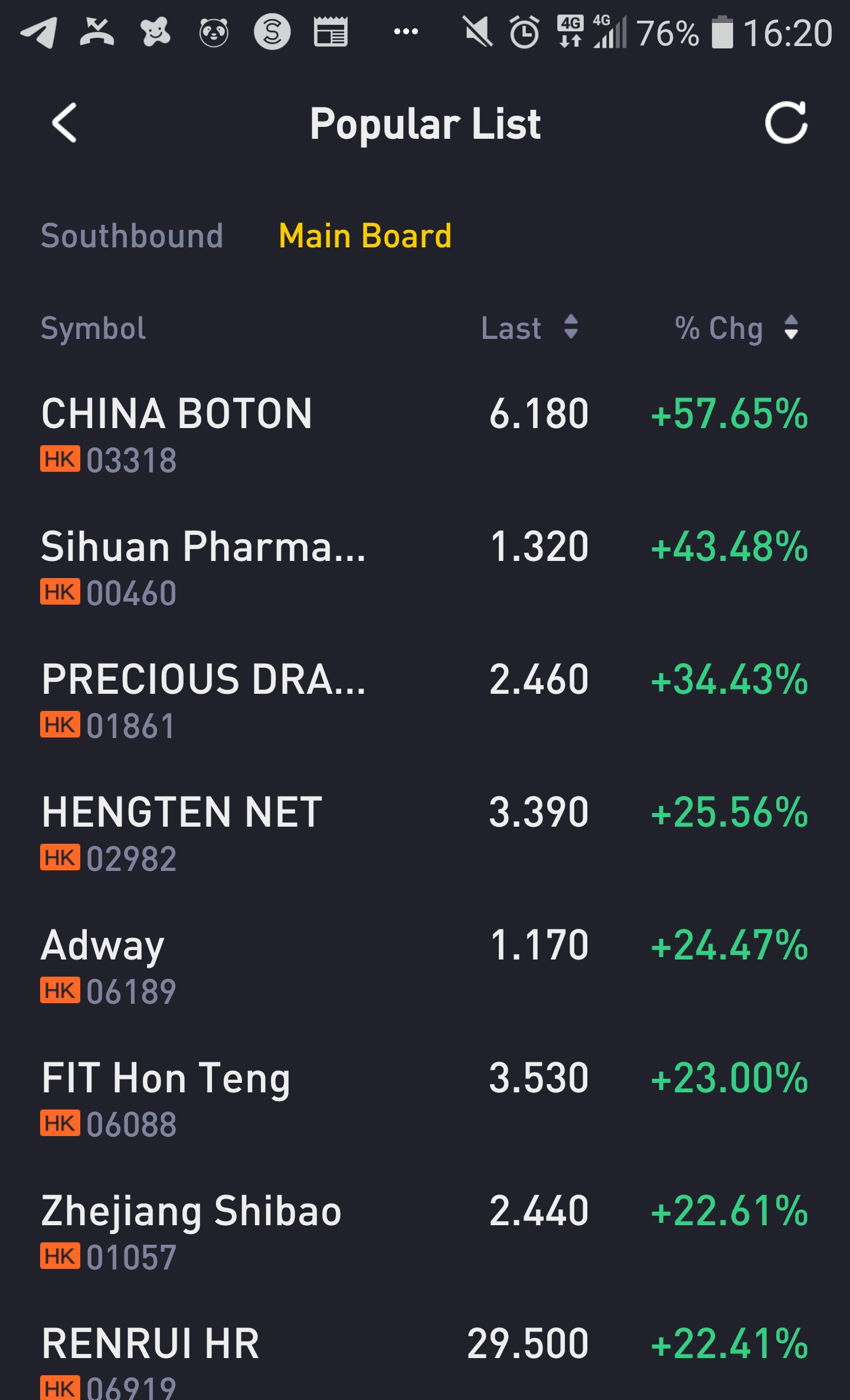Image resolution: width=850 pixels, height=1400 pixels.
Task: Show more notifications via three dots
Action: click(x=406, y=31)
